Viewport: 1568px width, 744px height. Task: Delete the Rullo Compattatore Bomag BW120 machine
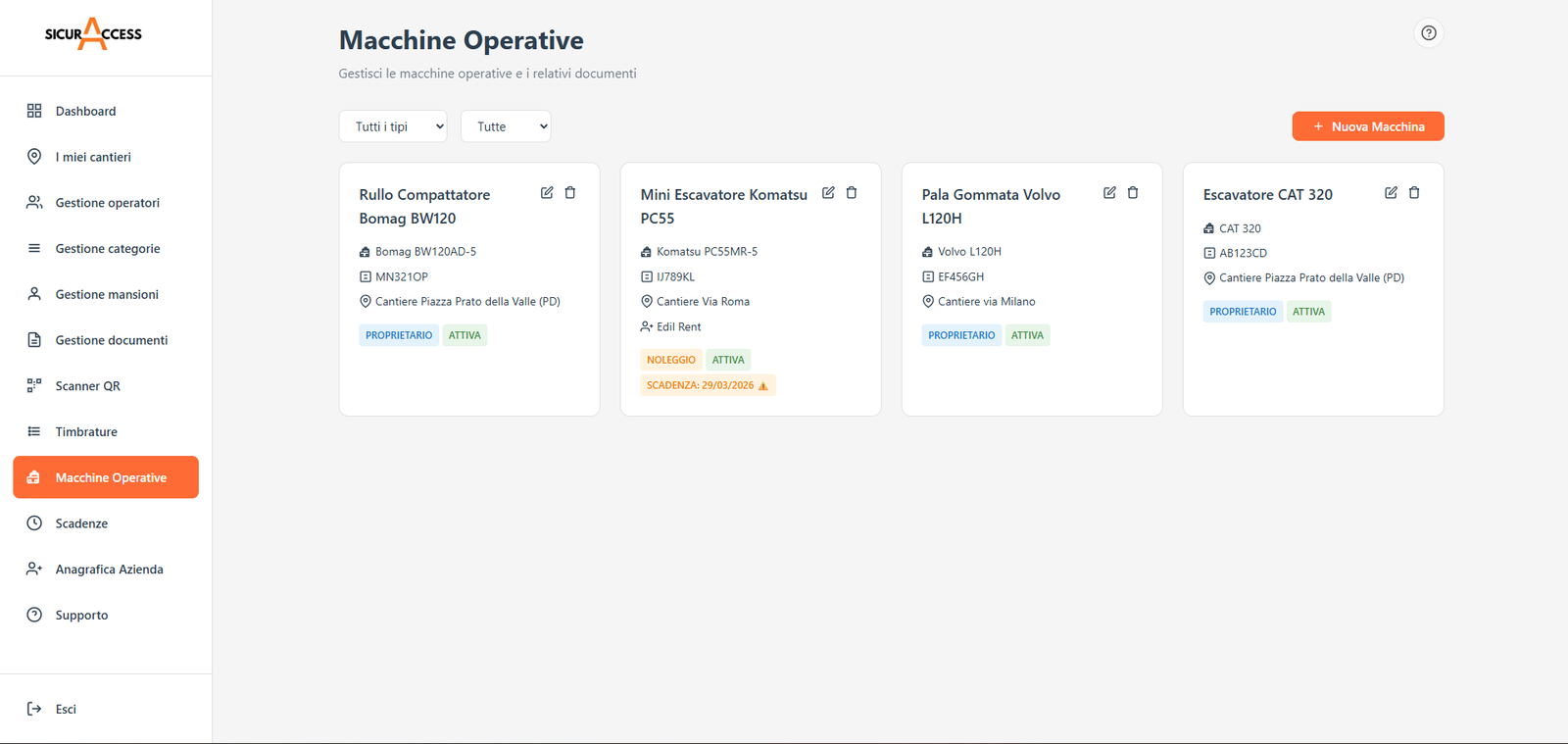(x=570, y=193)
